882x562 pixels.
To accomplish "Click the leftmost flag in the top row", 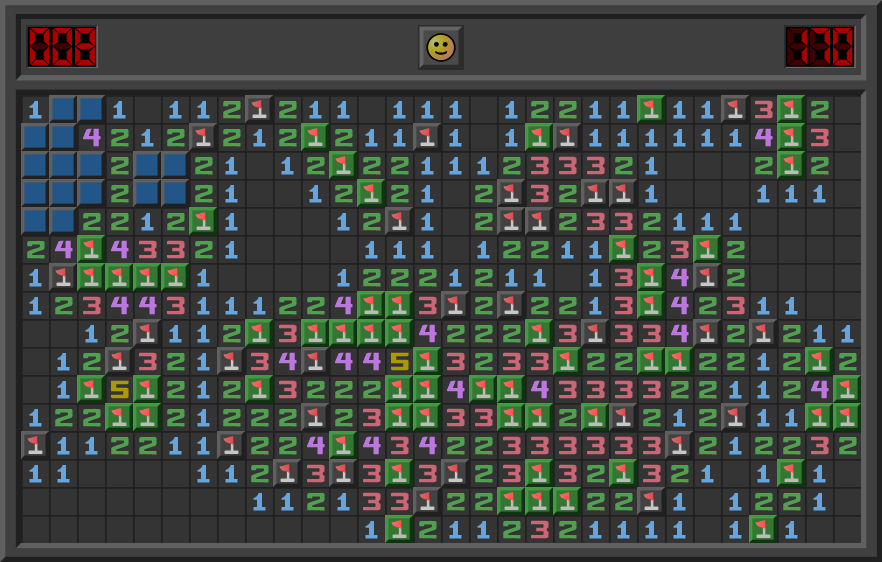I will pyautogui.click(x=259, y=109).
